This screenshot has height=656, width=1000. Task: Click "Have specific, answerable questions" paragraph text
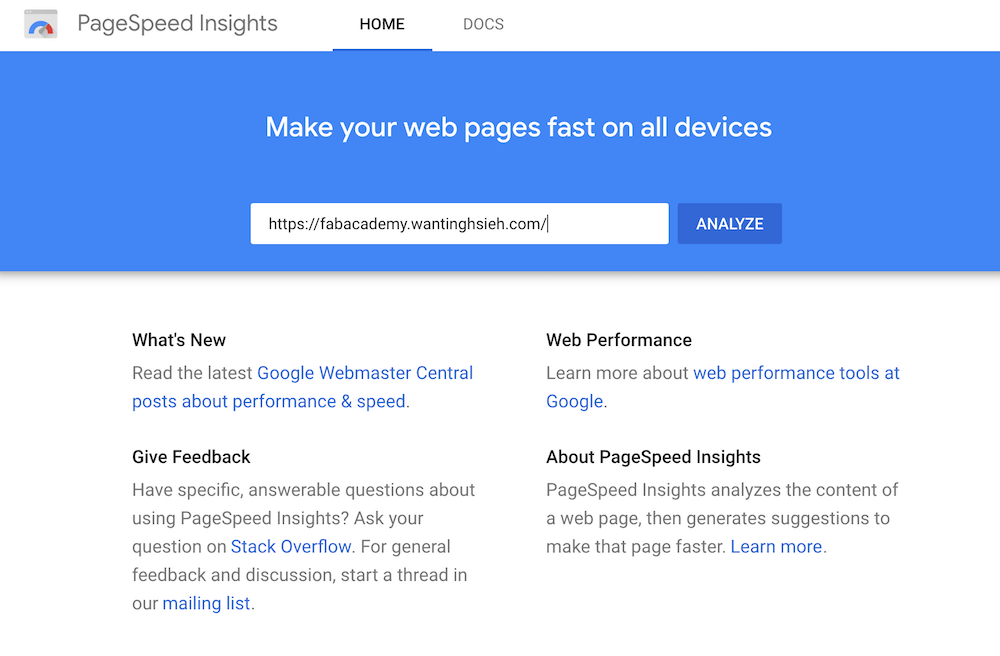coord(303,490)
